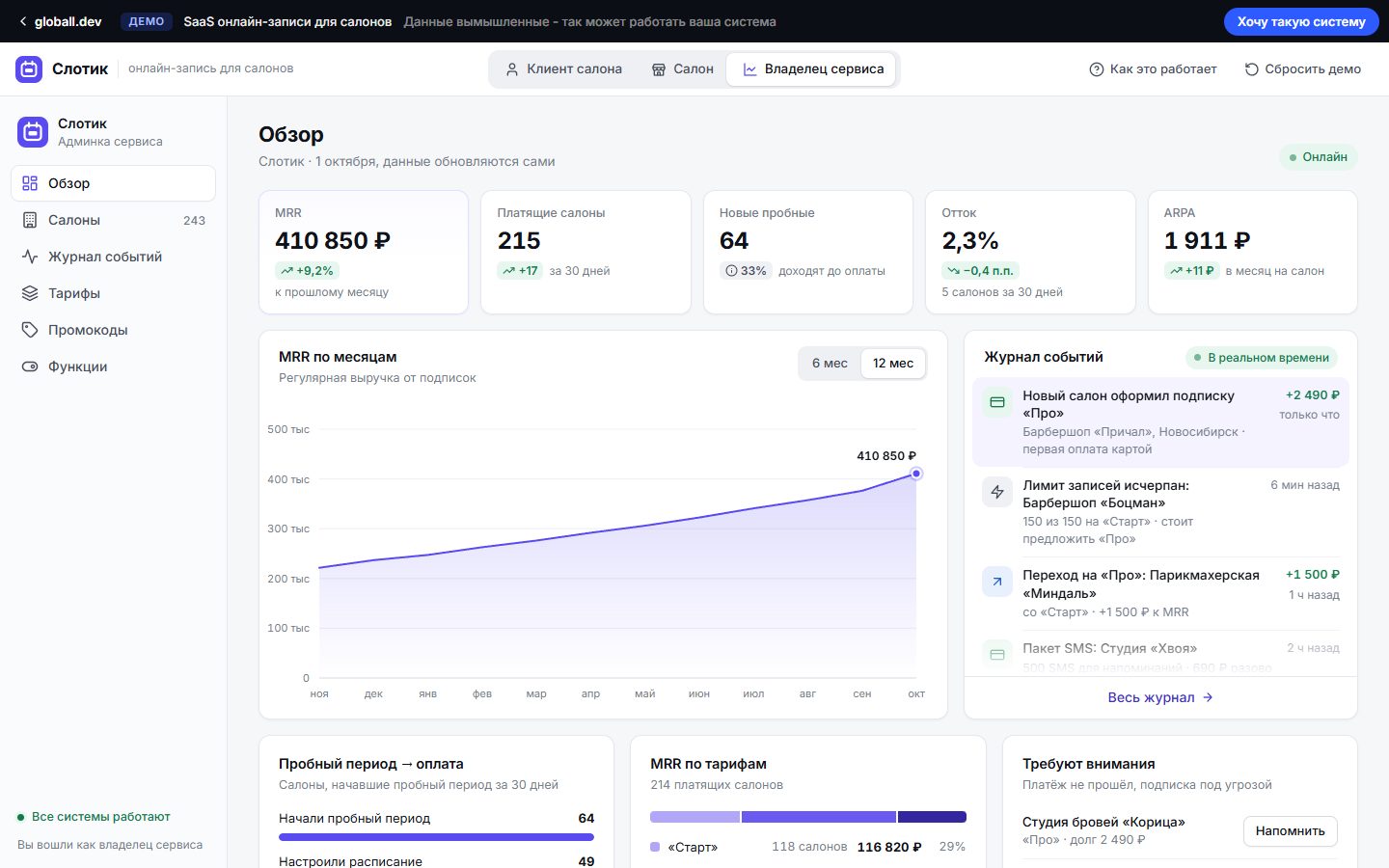1389x868 pixels.
Task: Click the question mark icon by Как это работает
Action: (1096, 69)
